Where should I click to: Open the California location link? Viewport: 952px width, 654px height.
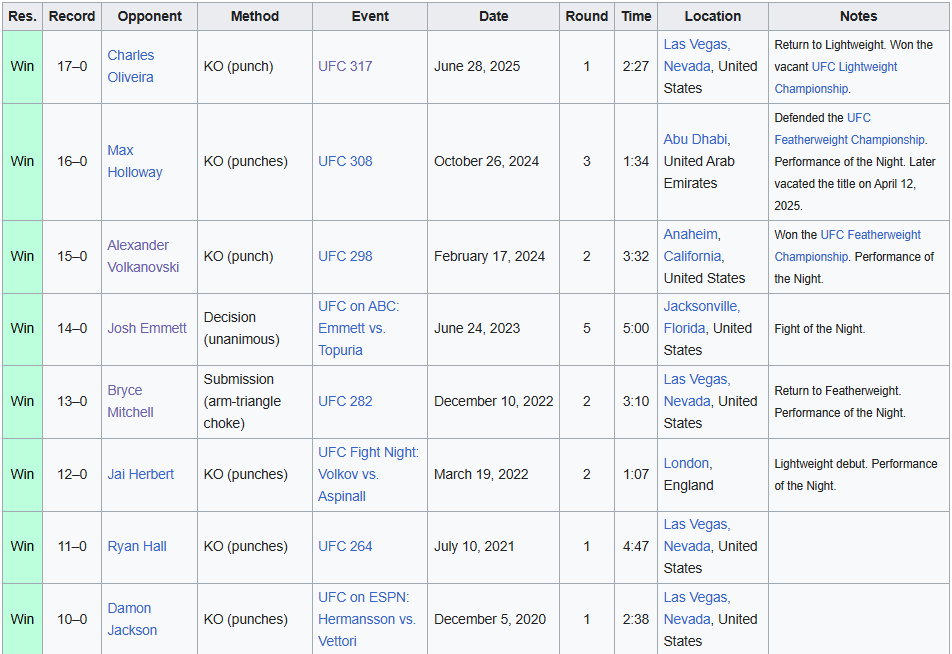(692, 256)
